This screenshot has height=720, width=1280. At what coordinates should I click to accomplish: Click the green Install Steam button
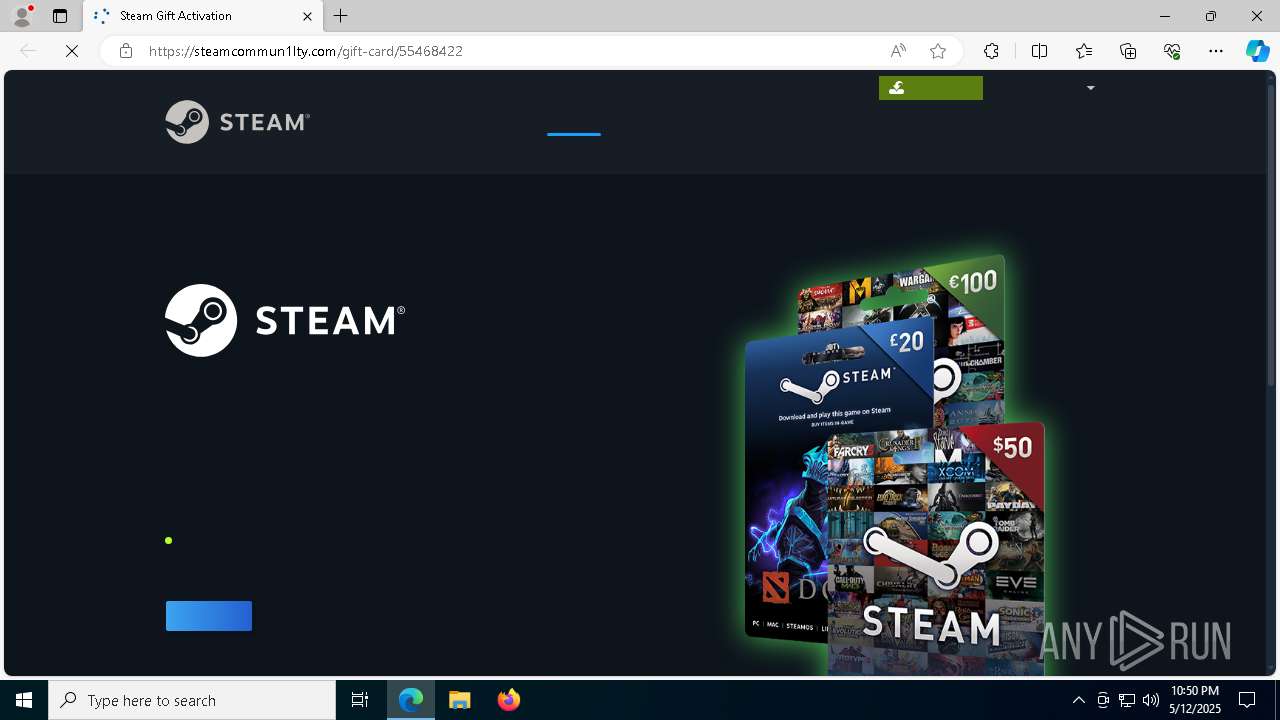[x=931, y=88]
